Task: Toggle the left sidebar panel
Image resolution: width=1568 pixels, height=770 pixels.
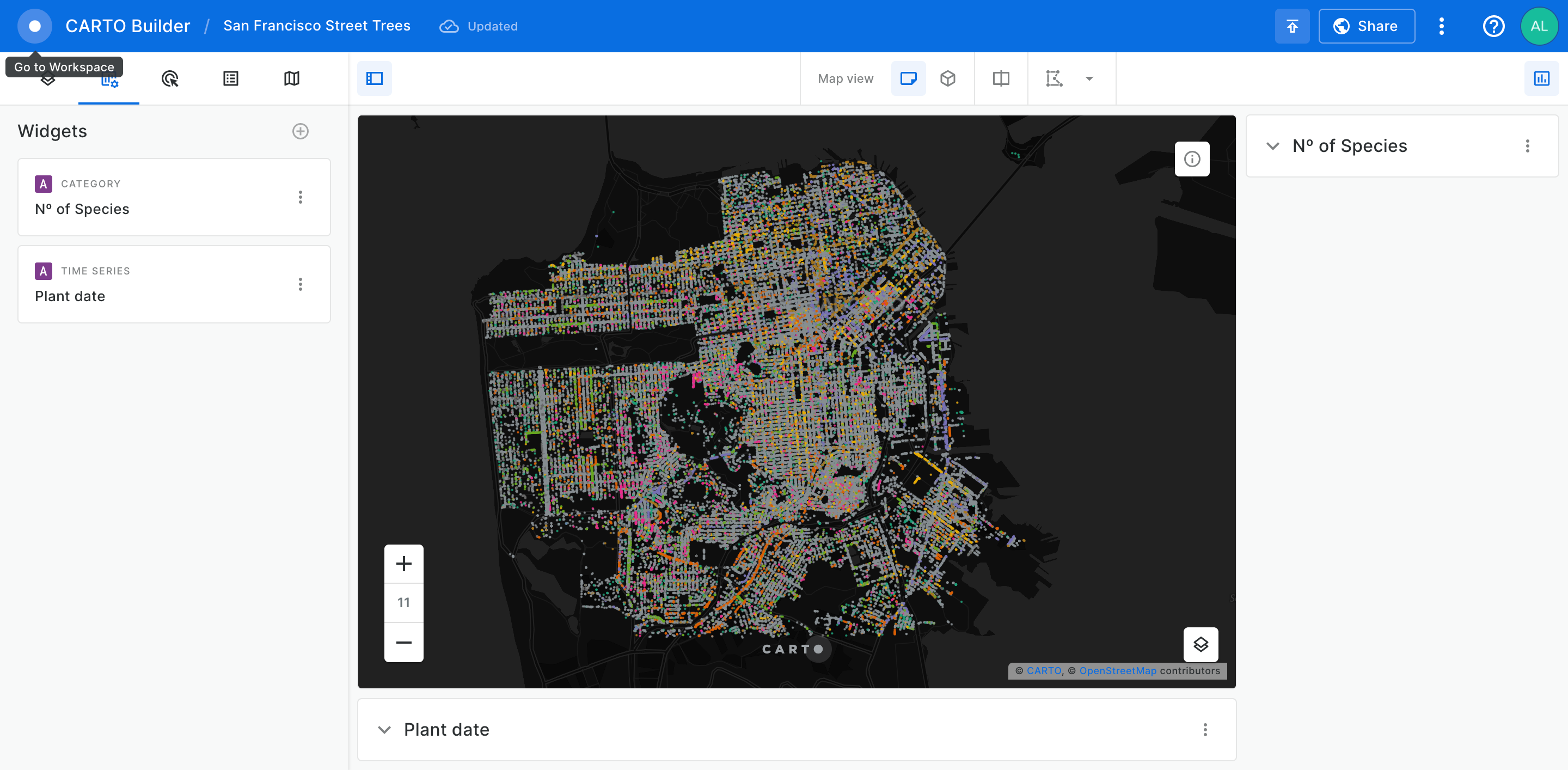Action: 375,78
